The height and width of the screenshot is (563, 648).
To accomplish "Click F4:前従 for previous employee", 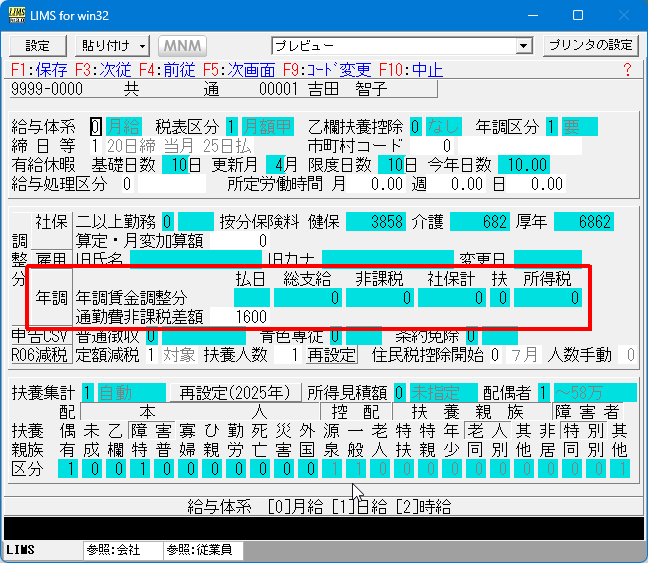I will 166,70.
